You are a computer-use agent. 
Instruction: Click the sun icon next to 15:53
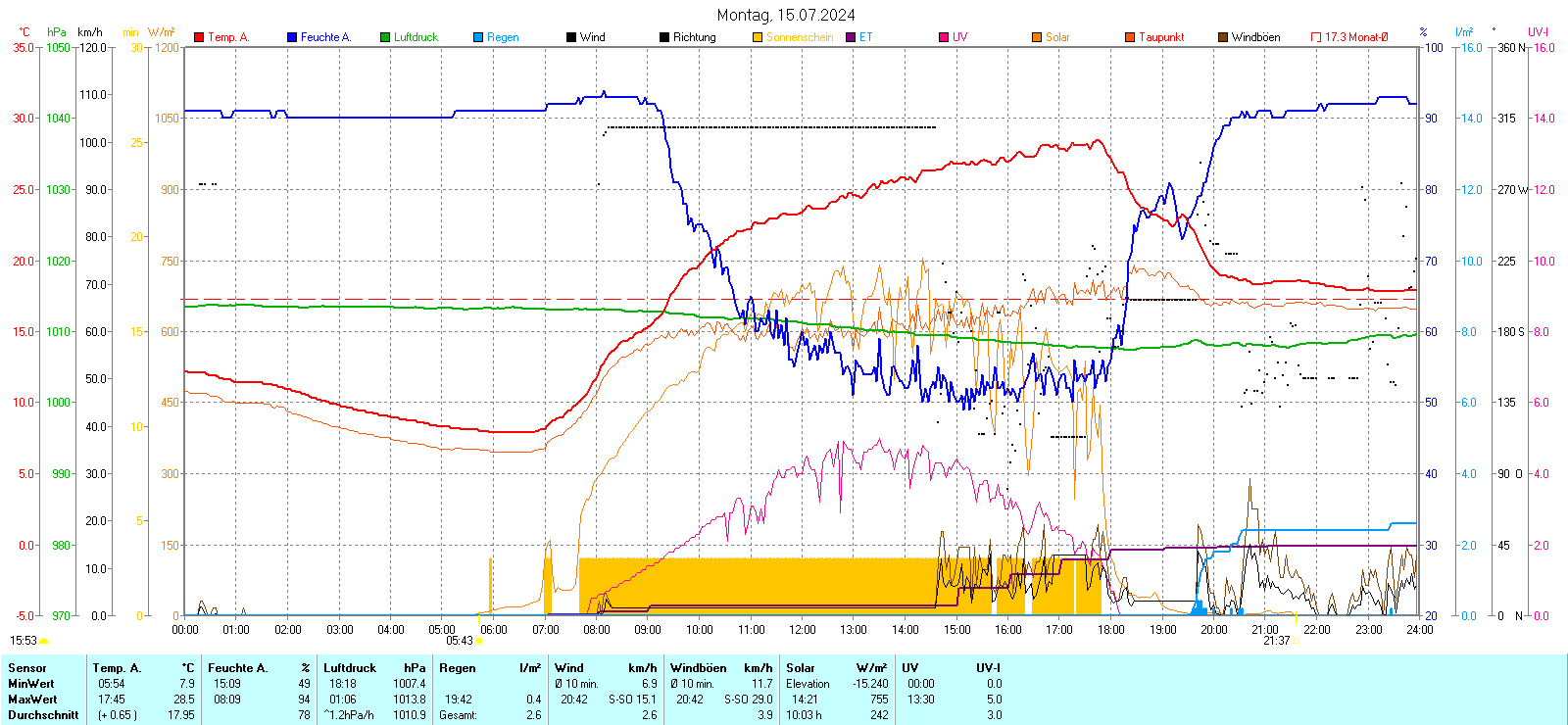(43, 641)
